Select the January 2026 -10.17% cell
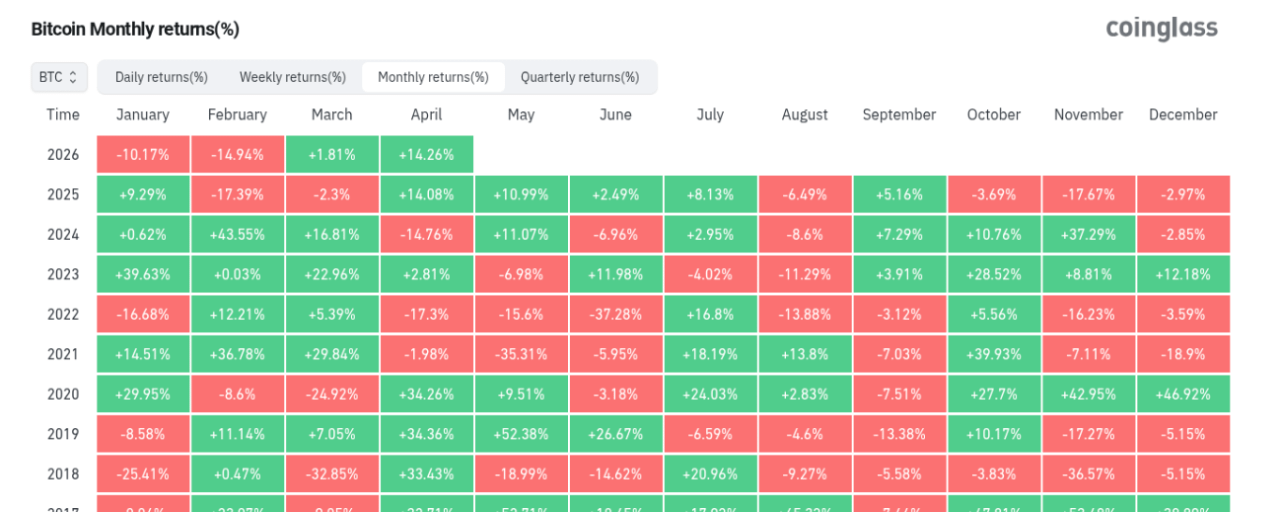Image resolution: width=1280 pixels, height=512 pixels. coord(143,155)
